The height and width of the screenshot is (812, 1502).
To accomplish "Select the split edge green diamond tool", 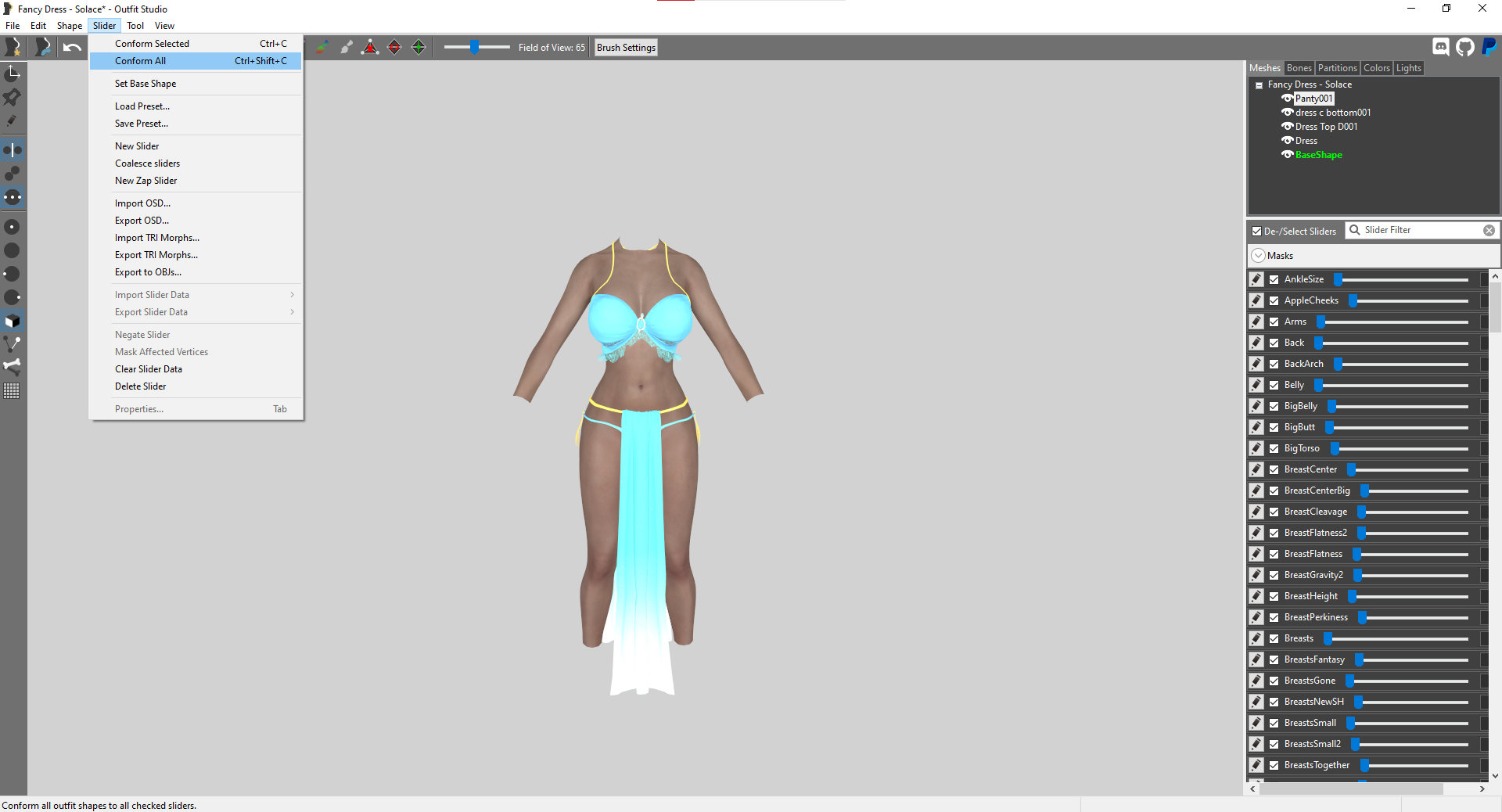I will 419,48.
